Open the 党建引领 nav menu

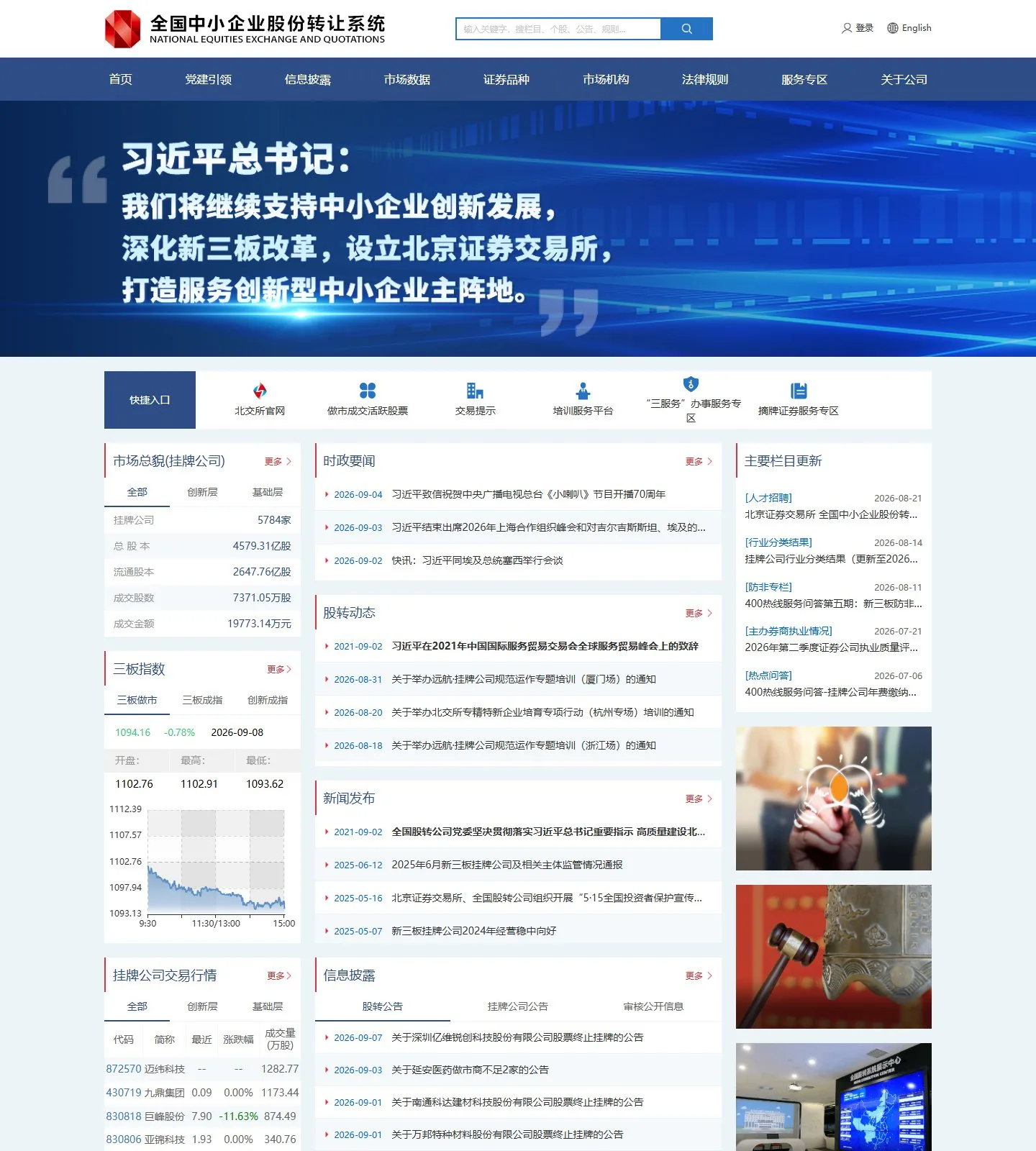click(209, 79)
